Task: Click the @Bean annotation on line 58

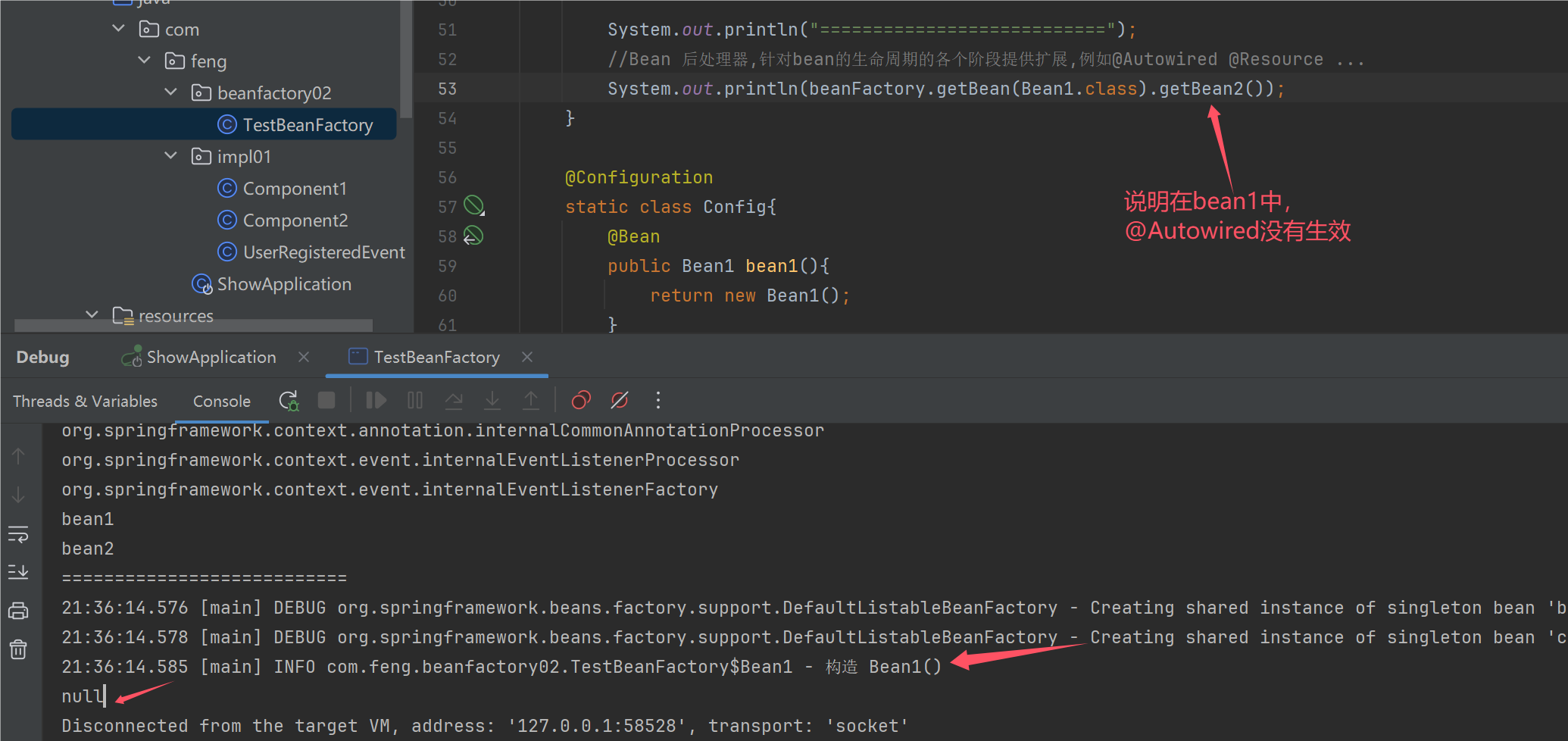Action: coord(633,236)
